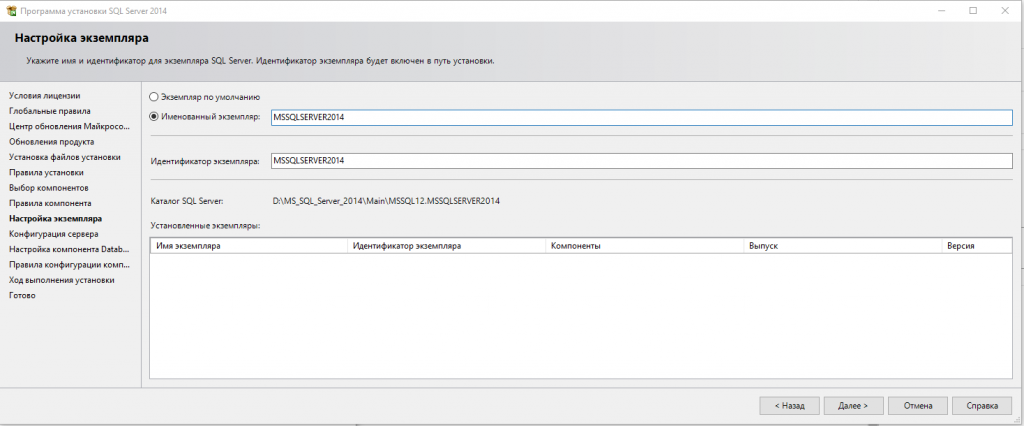Click the "< Назад" button
This screenshot has height=426, width=1024.
pos(790,406)
